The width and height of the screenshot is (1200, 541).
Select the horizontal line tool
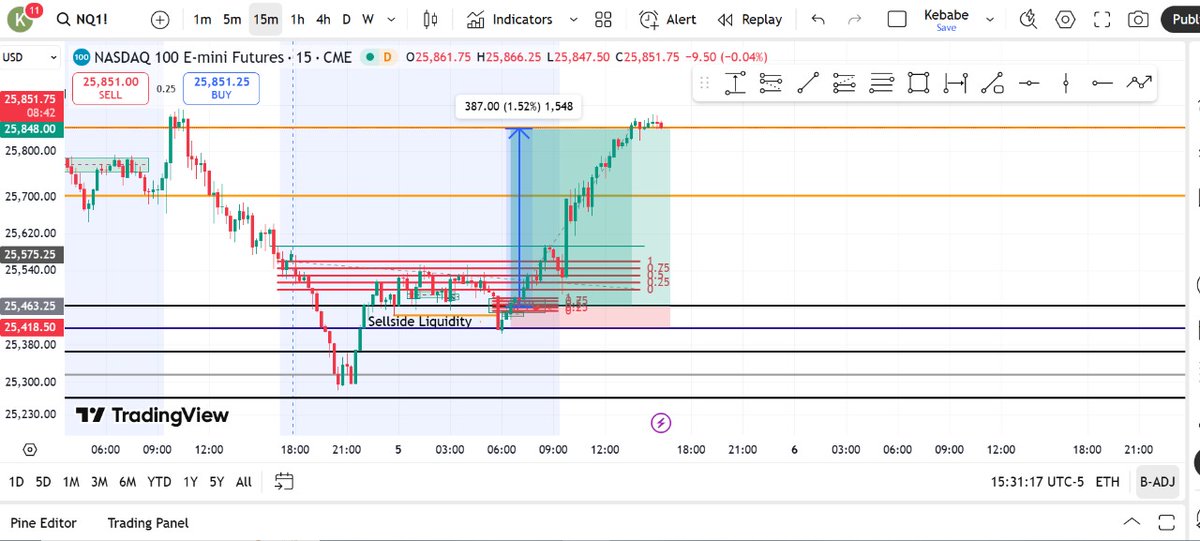coord(1029,84)
